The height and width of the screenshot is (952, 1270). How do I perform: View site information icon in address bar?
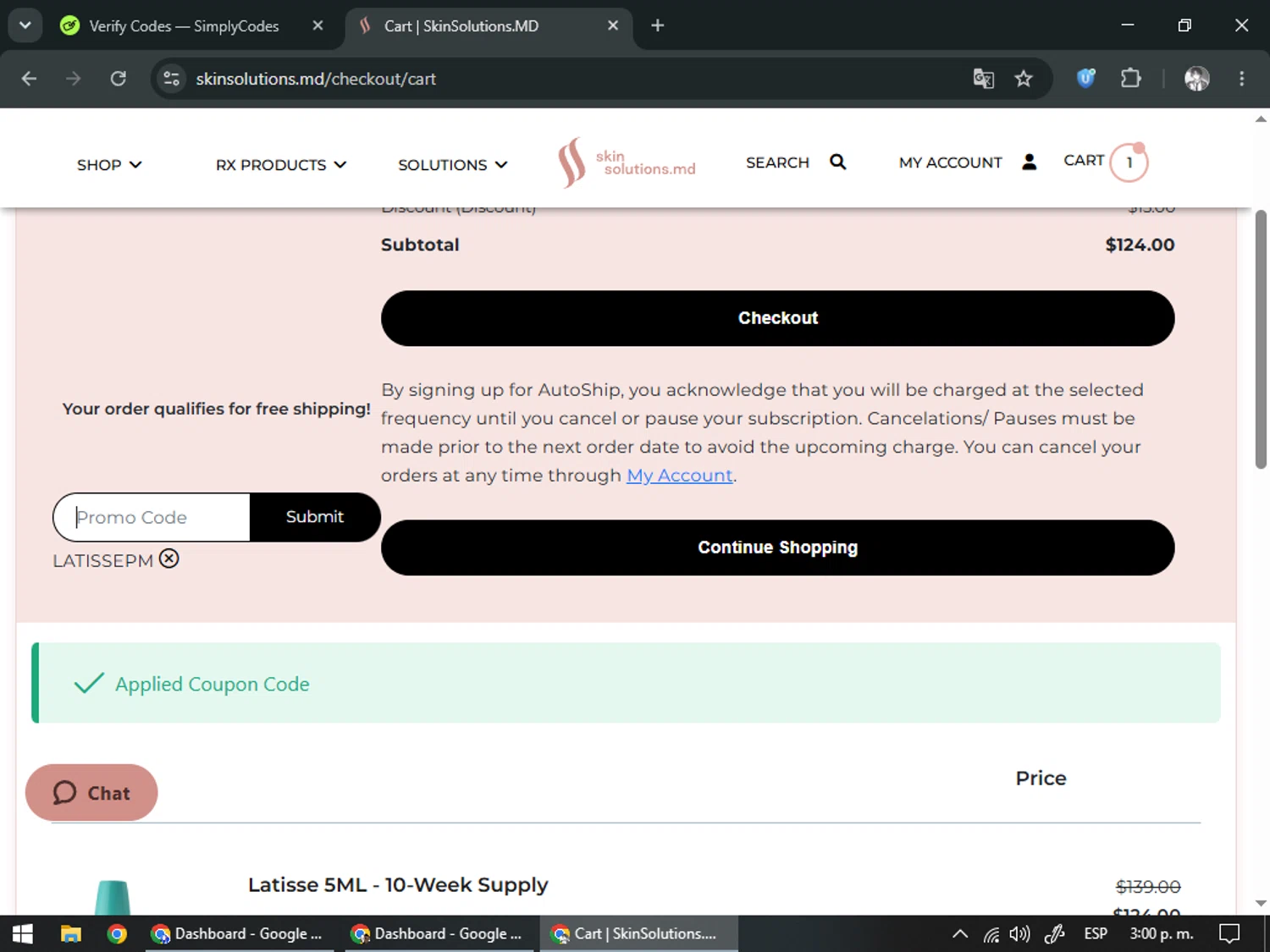pyautogui.click(x=172, y=79)
